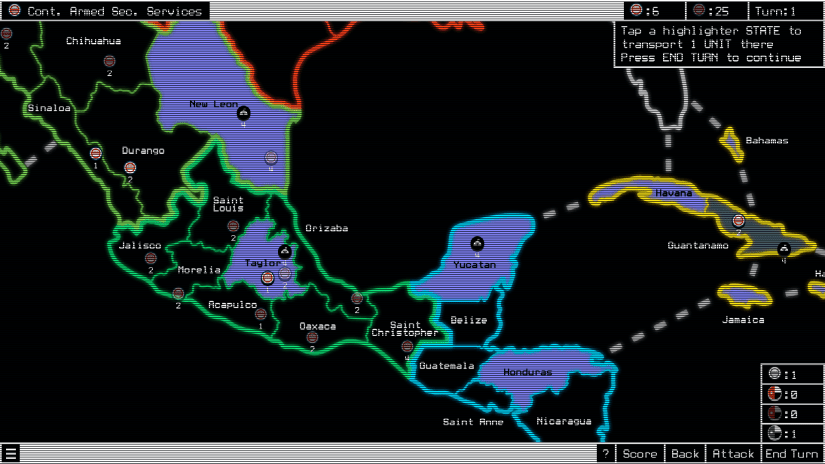Select the black unit icon in Guantanamo
The height and width of the screenshot is (464, 825).
(x=784, y=248)
